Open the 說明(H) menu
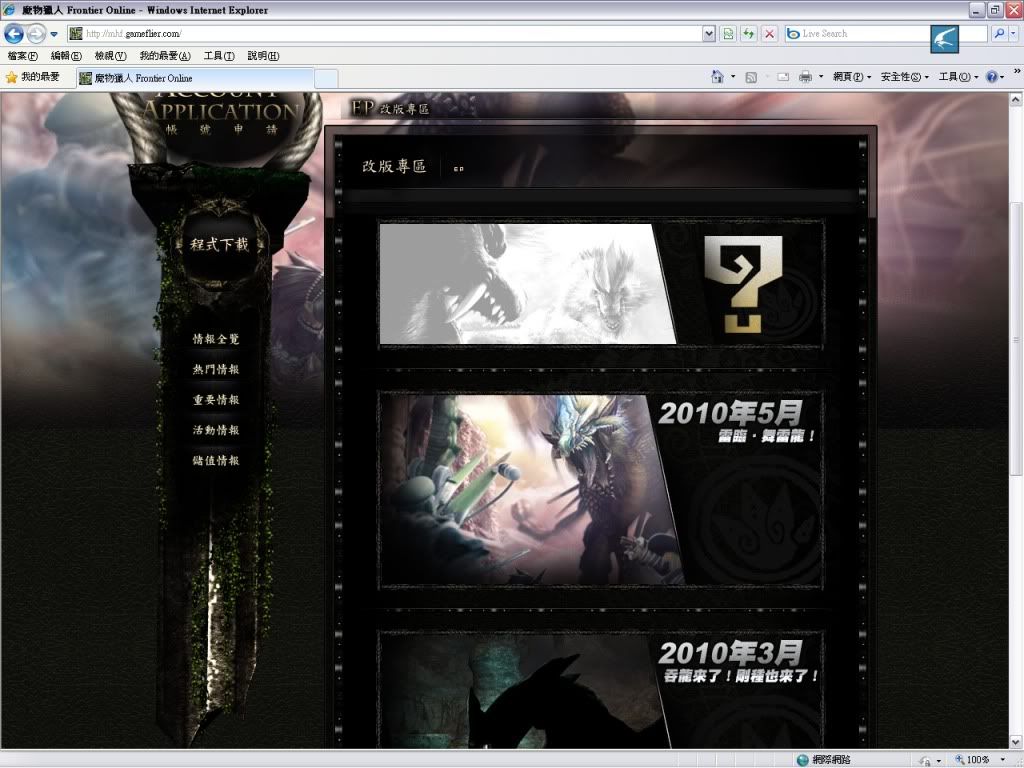1024x768 pixels. (x=263, y=56)
